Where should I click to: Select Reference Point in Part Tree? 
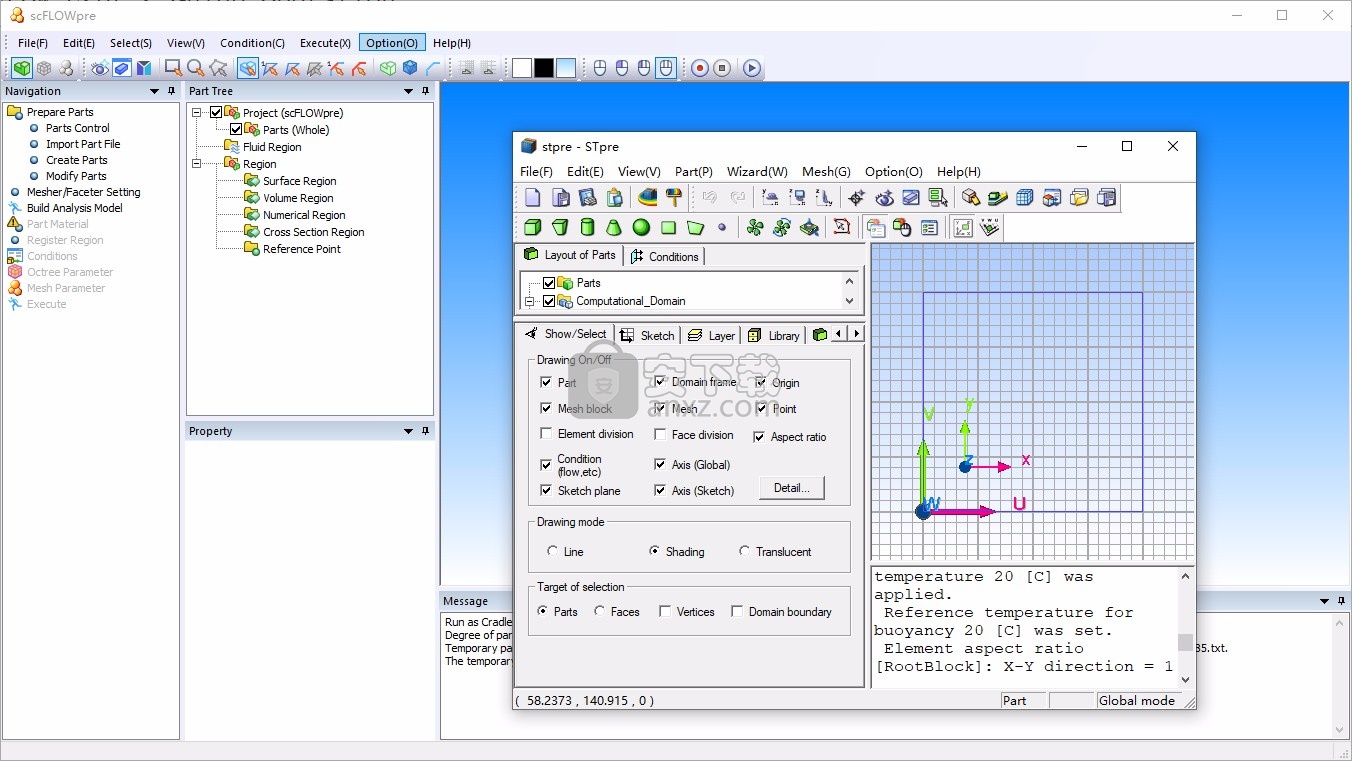302,249
